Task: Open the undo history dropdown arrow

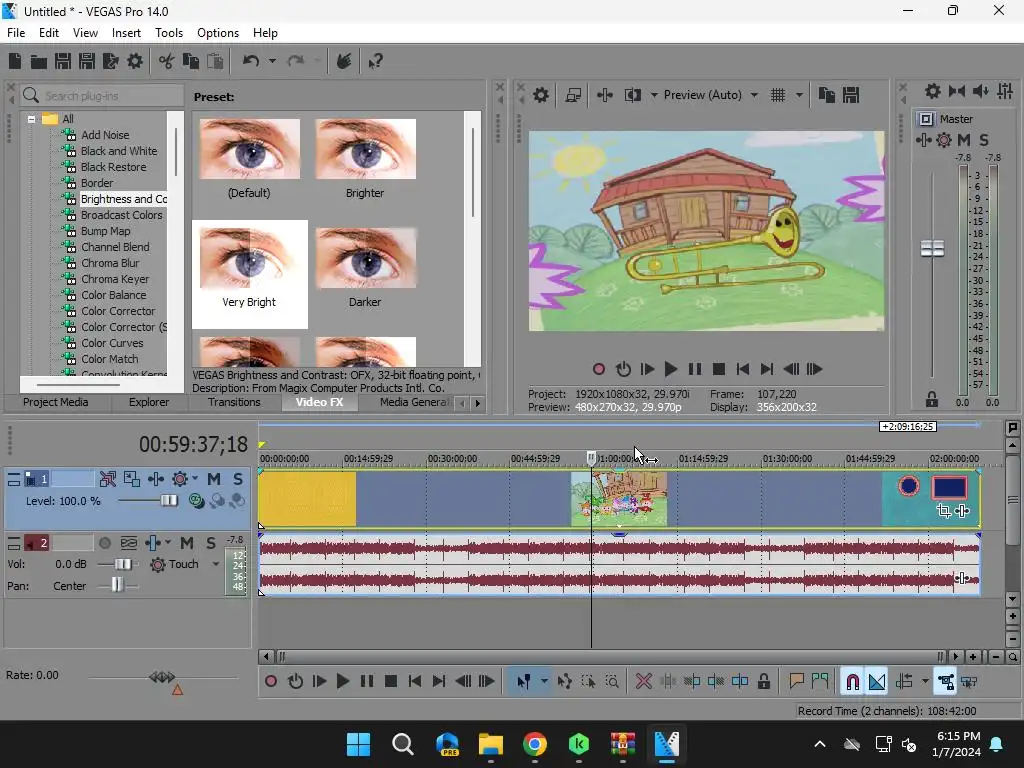Action: (x=272, y=61)
